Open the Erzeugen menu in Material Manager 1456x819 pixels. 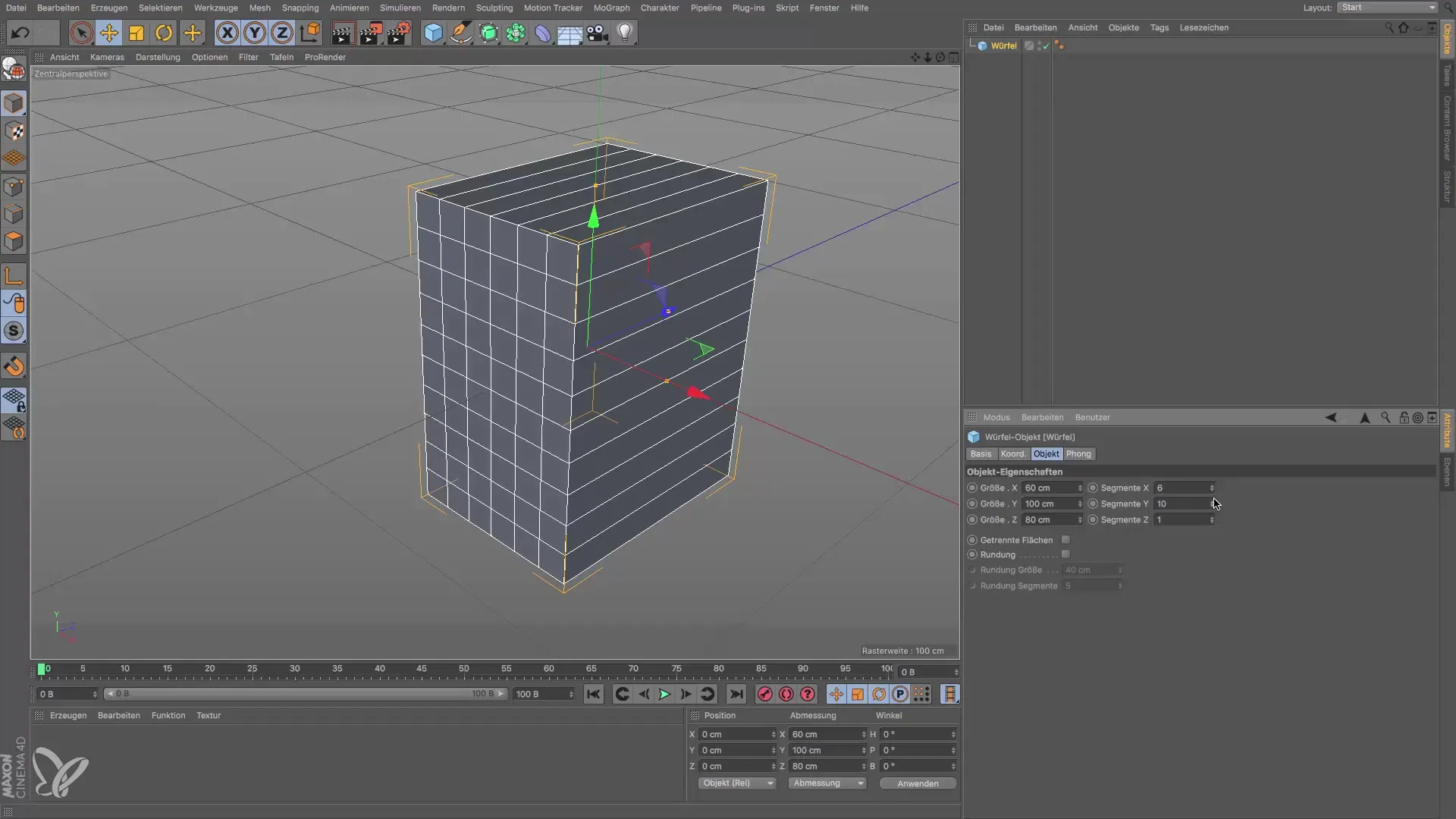67,715
